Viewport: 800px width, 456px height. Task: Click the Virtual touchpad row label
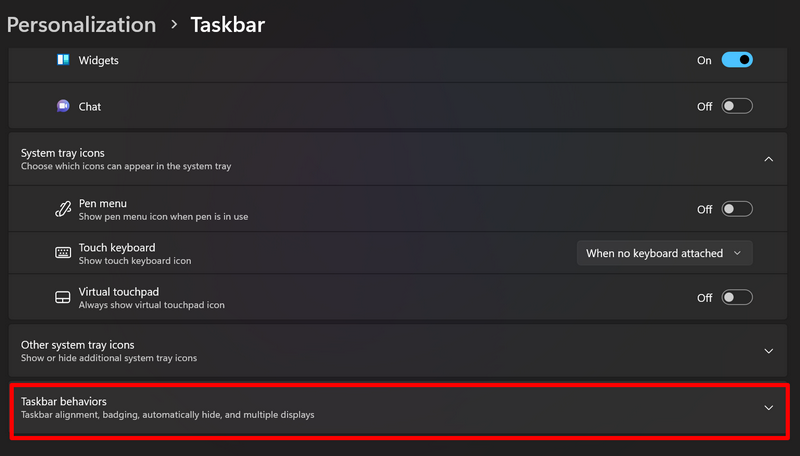point(118,291)
